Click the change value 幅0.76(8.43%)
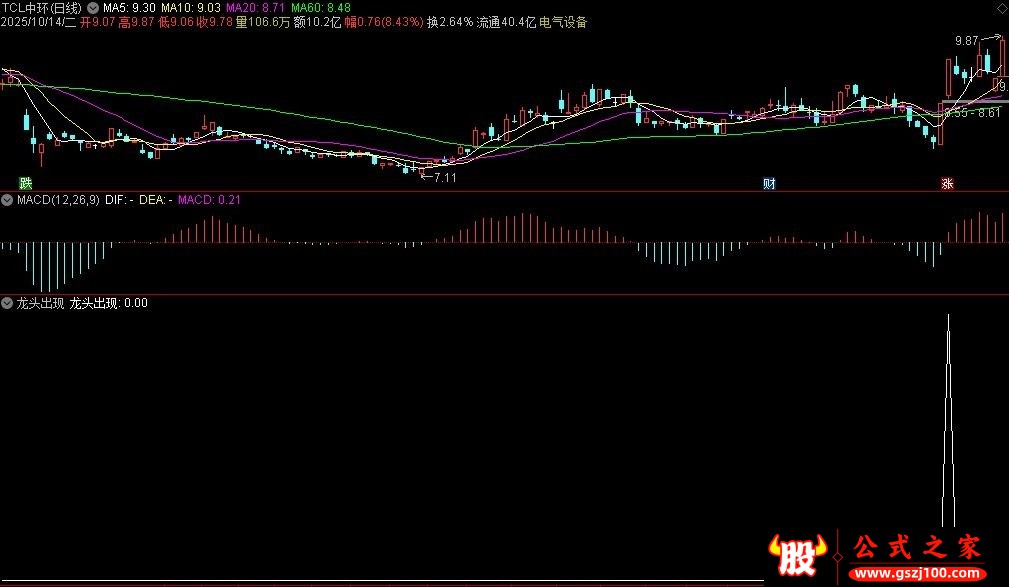This screenshot has width=1009, height=587. (x=384, y=23)
